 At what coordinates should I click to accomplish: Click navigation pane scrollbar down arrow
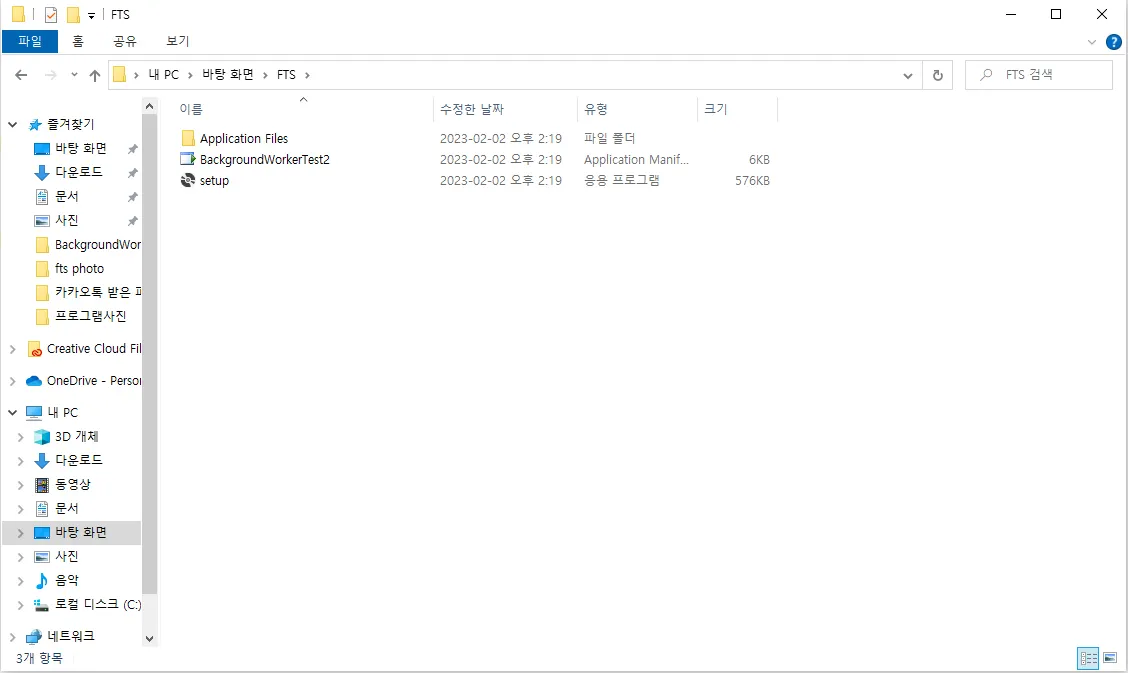tap(149, 638)
